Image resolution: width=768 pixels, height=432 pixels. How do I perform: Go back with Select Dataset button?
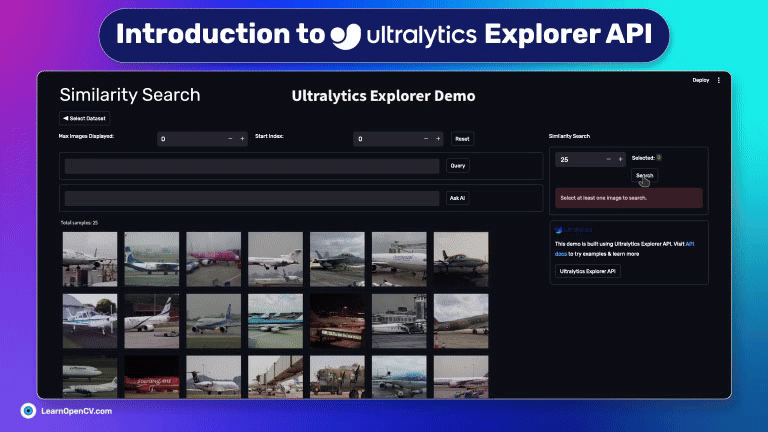point(84,118)
